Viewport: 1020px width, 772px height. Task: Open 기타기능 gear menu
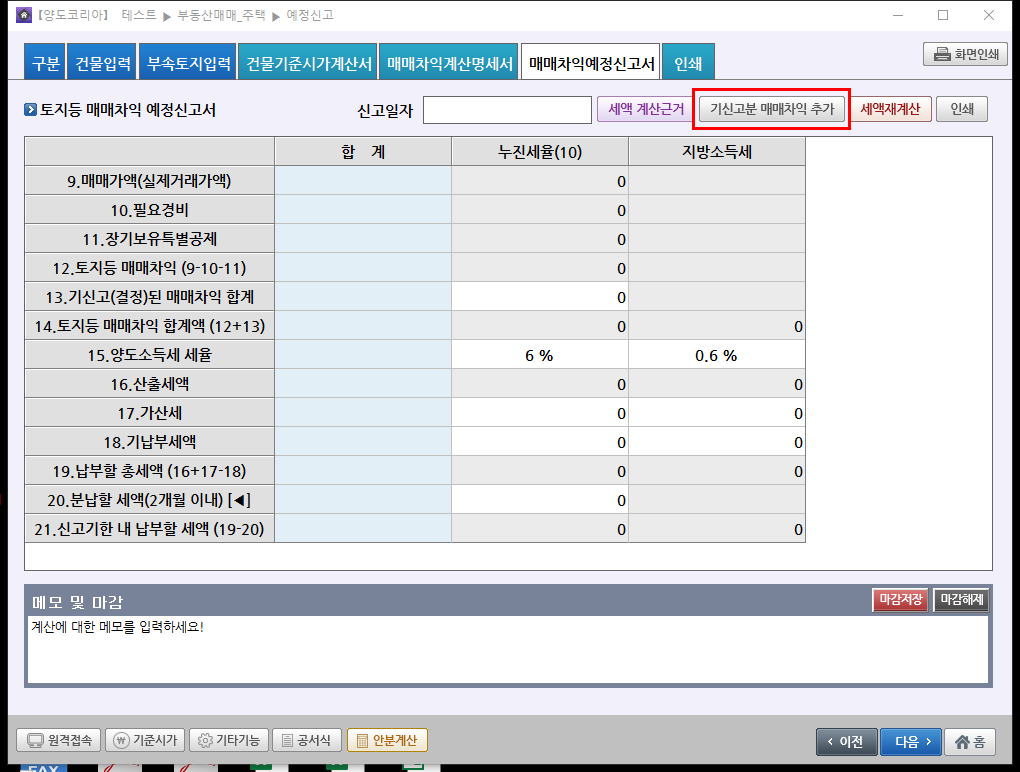(228, 741)
